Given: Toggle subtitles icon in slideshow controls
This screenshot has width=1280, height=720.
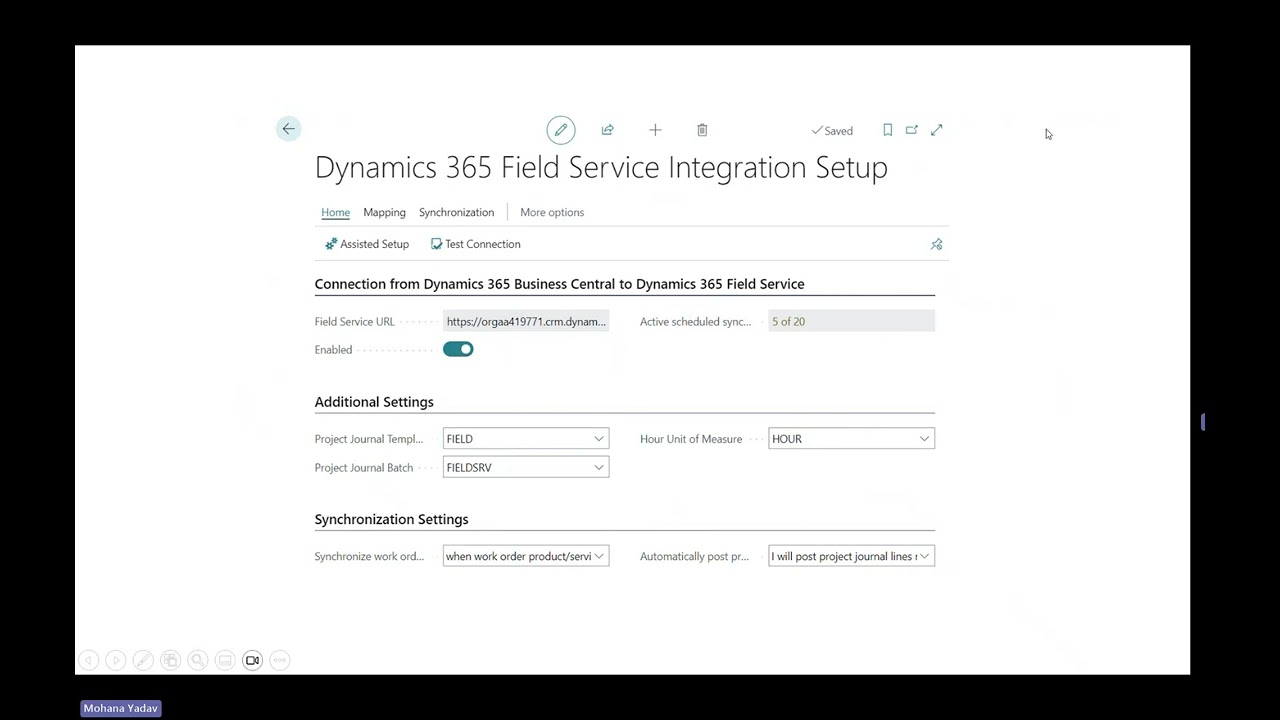Looking at the screenshot, I should pyautogui.click(x=225, y=660).
